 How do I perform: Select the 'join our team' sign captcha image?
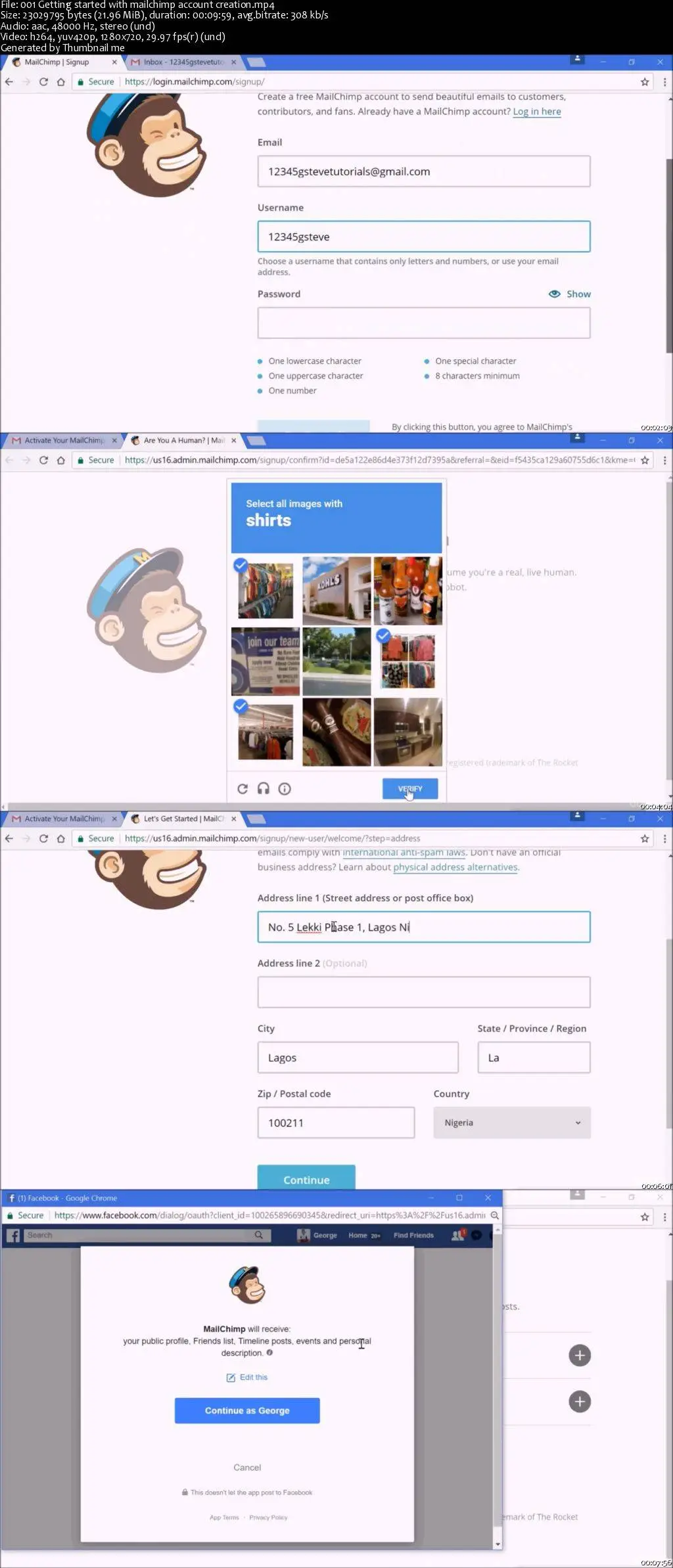(266, 661)
